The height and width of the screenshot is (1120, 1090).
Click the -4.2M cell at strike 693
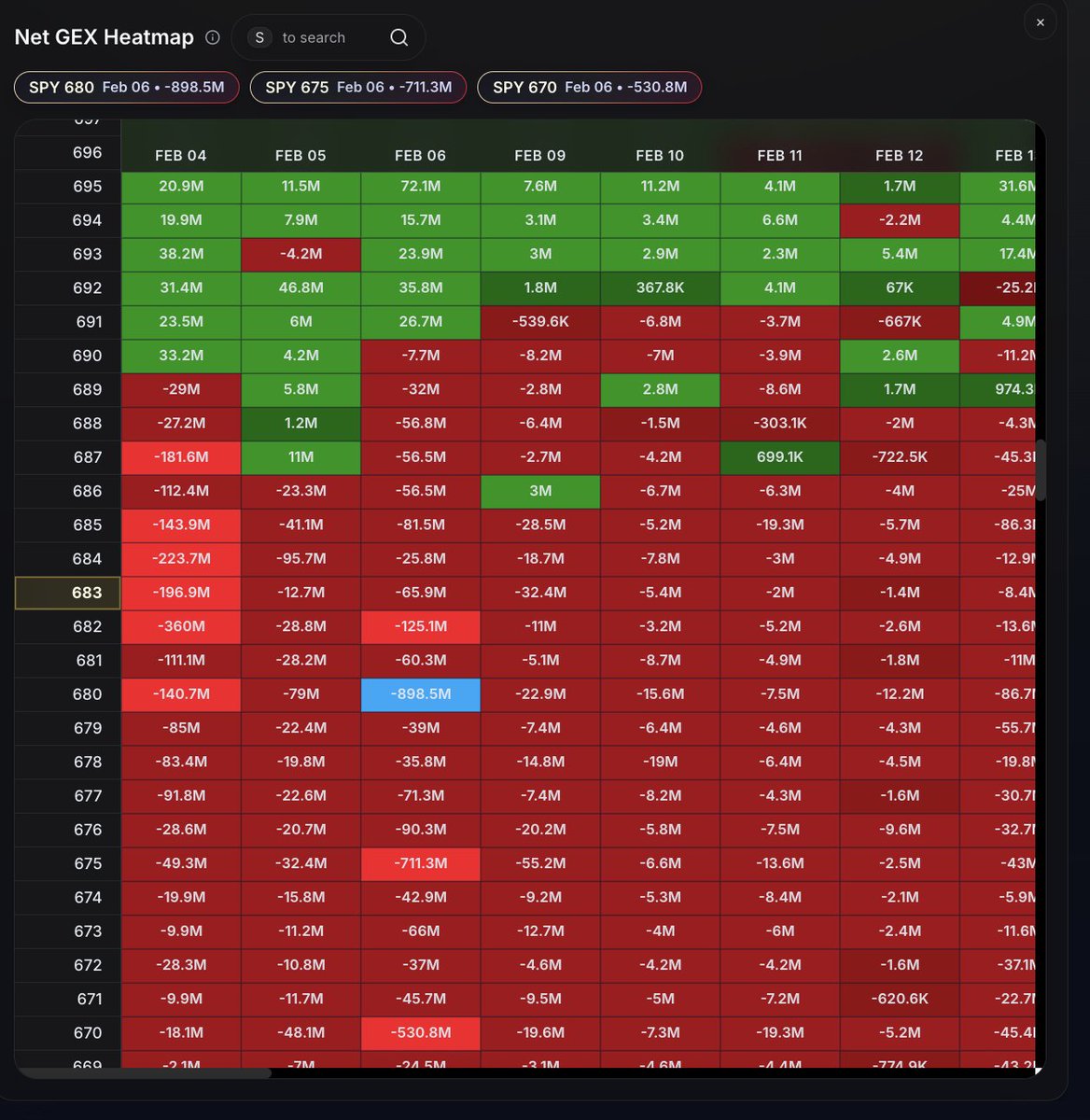pos(300,254)
